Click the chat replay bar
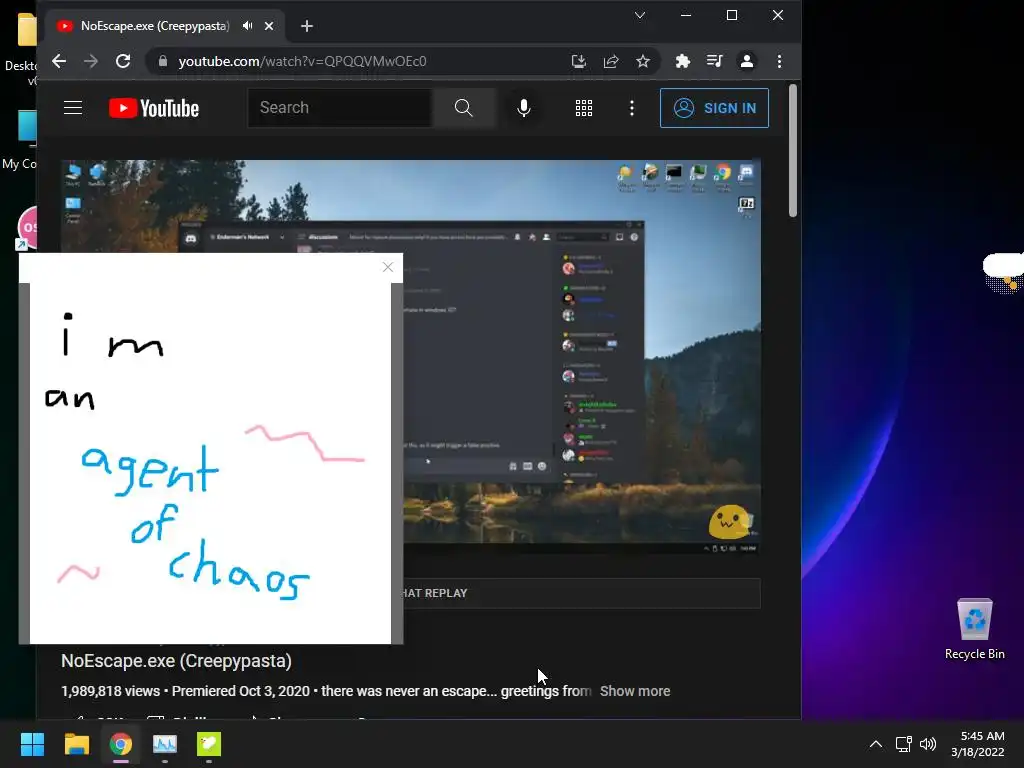The width and height of the screenshot is (1024, 768). click(x=581, y=593)
